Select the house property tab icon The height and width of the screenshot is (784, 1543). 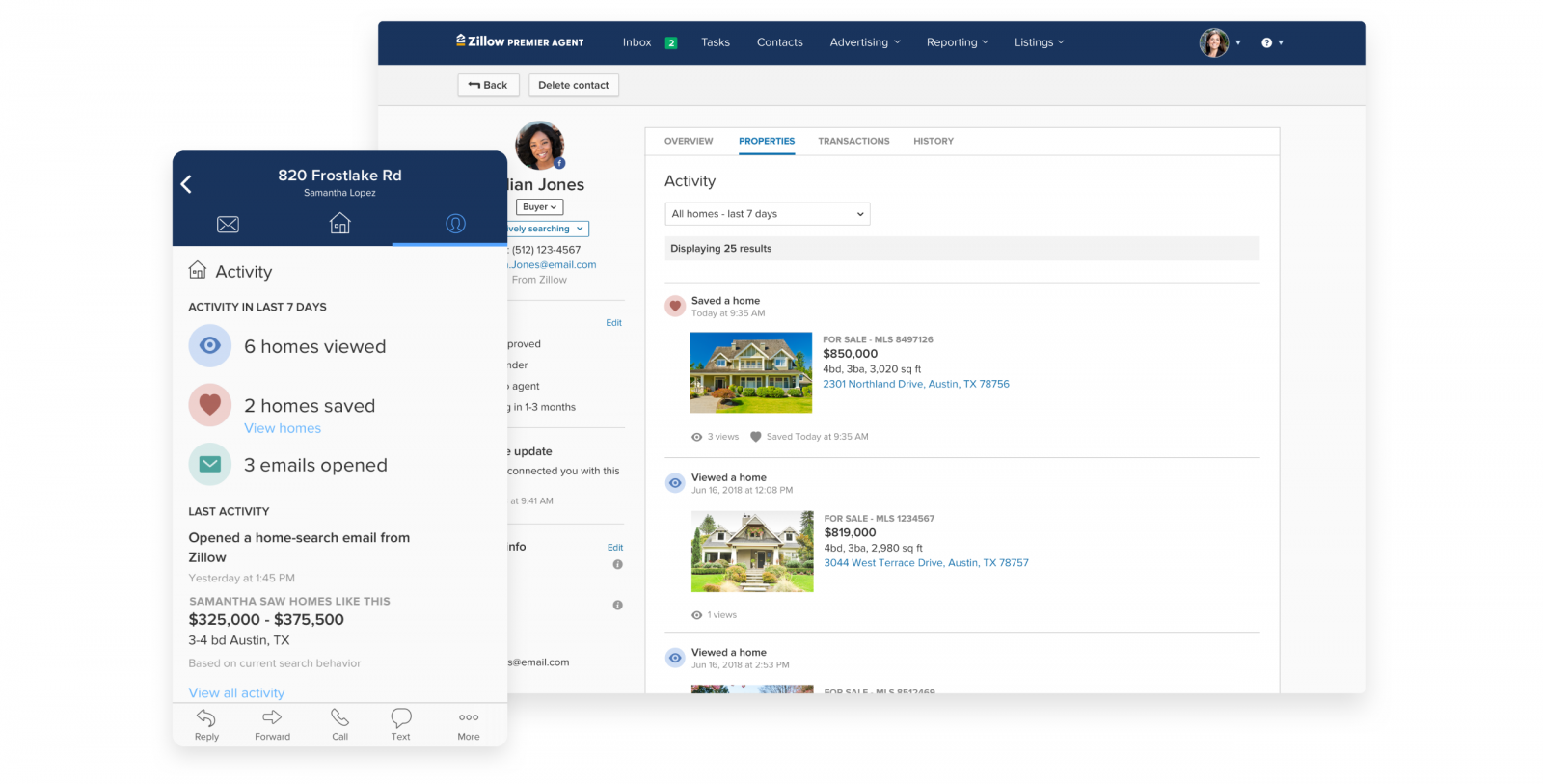[339, 224]
